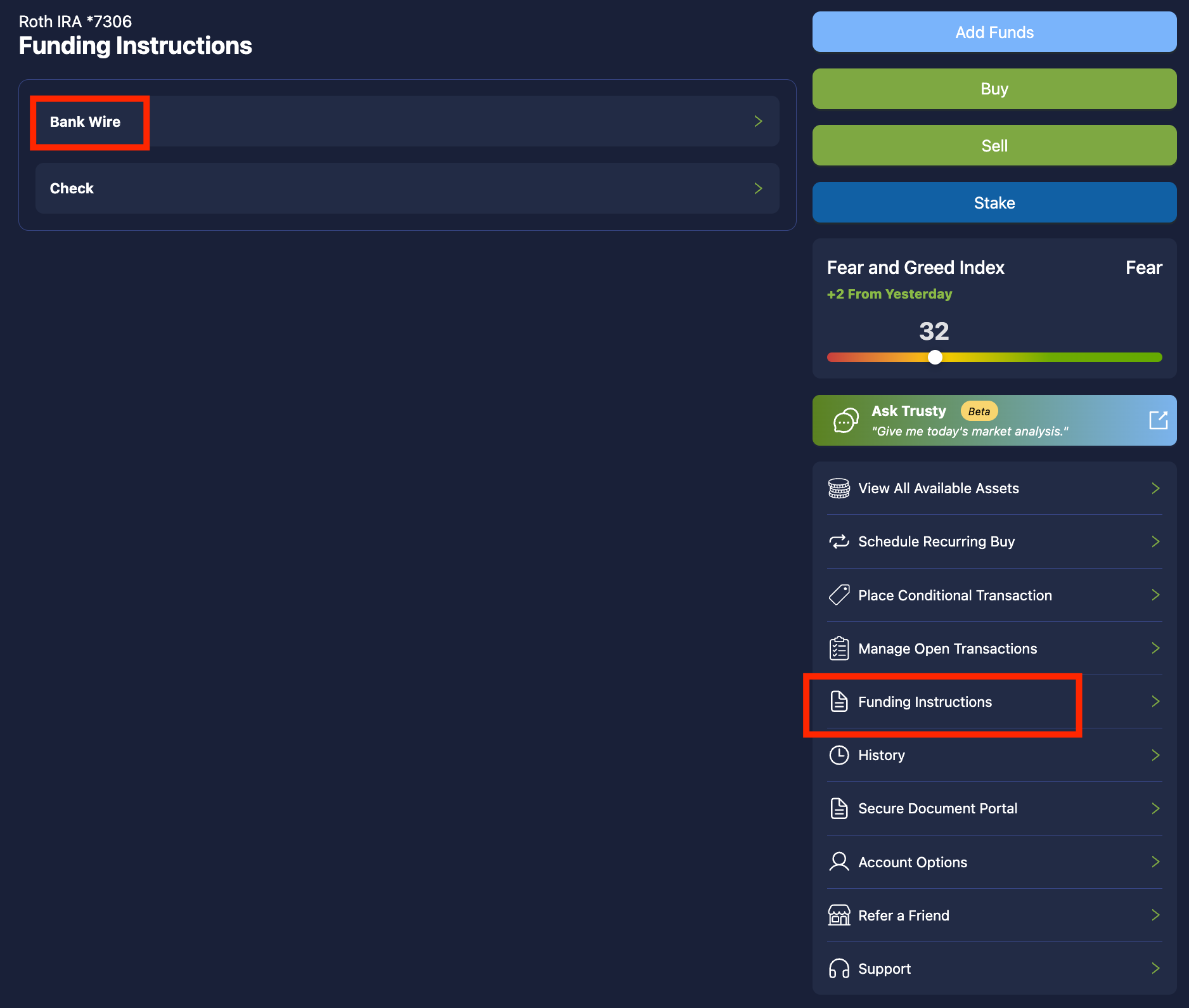
Task: Click the Ask Trusty chat bubble icon
Action: coord(845,420)
